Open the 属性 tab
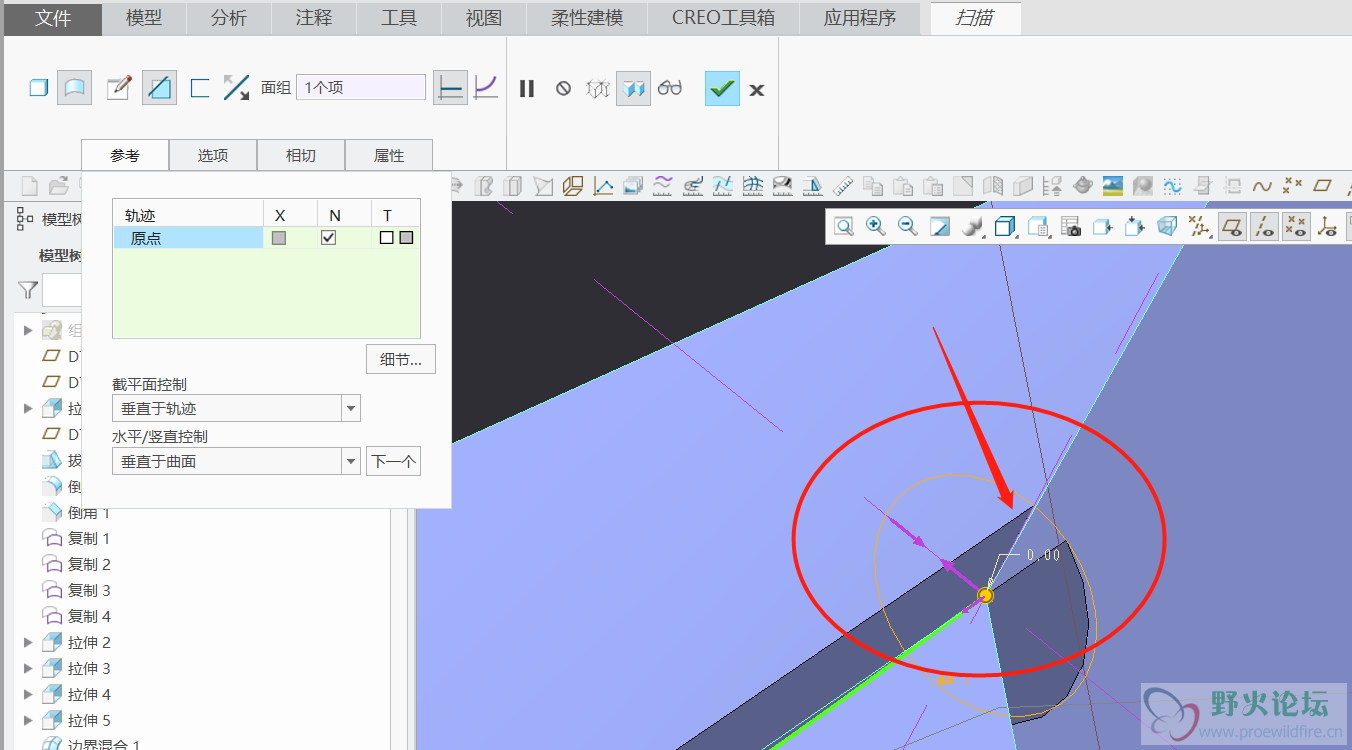 (x=389, y=155)
